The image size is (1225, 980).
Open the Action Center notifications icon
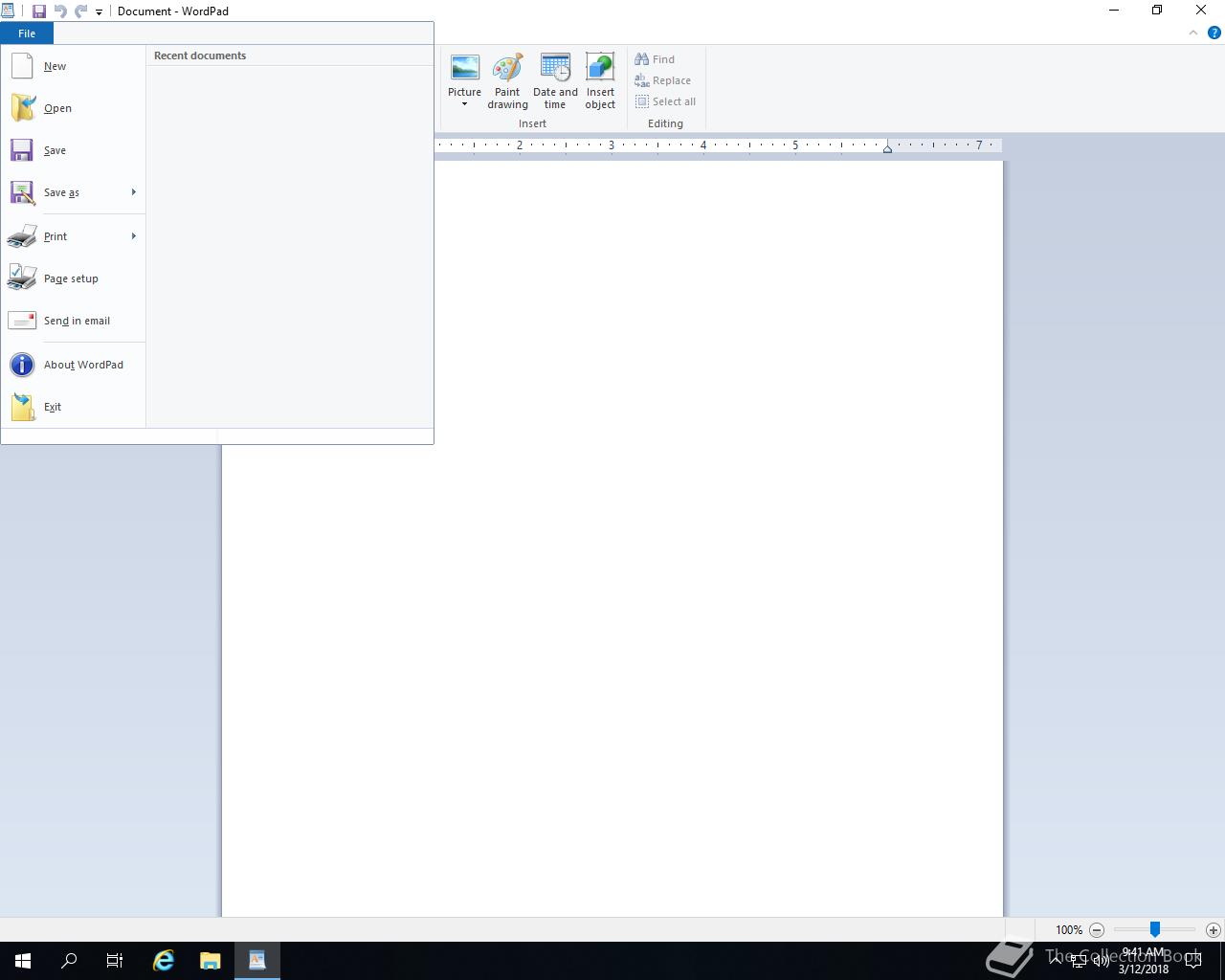1193,961
